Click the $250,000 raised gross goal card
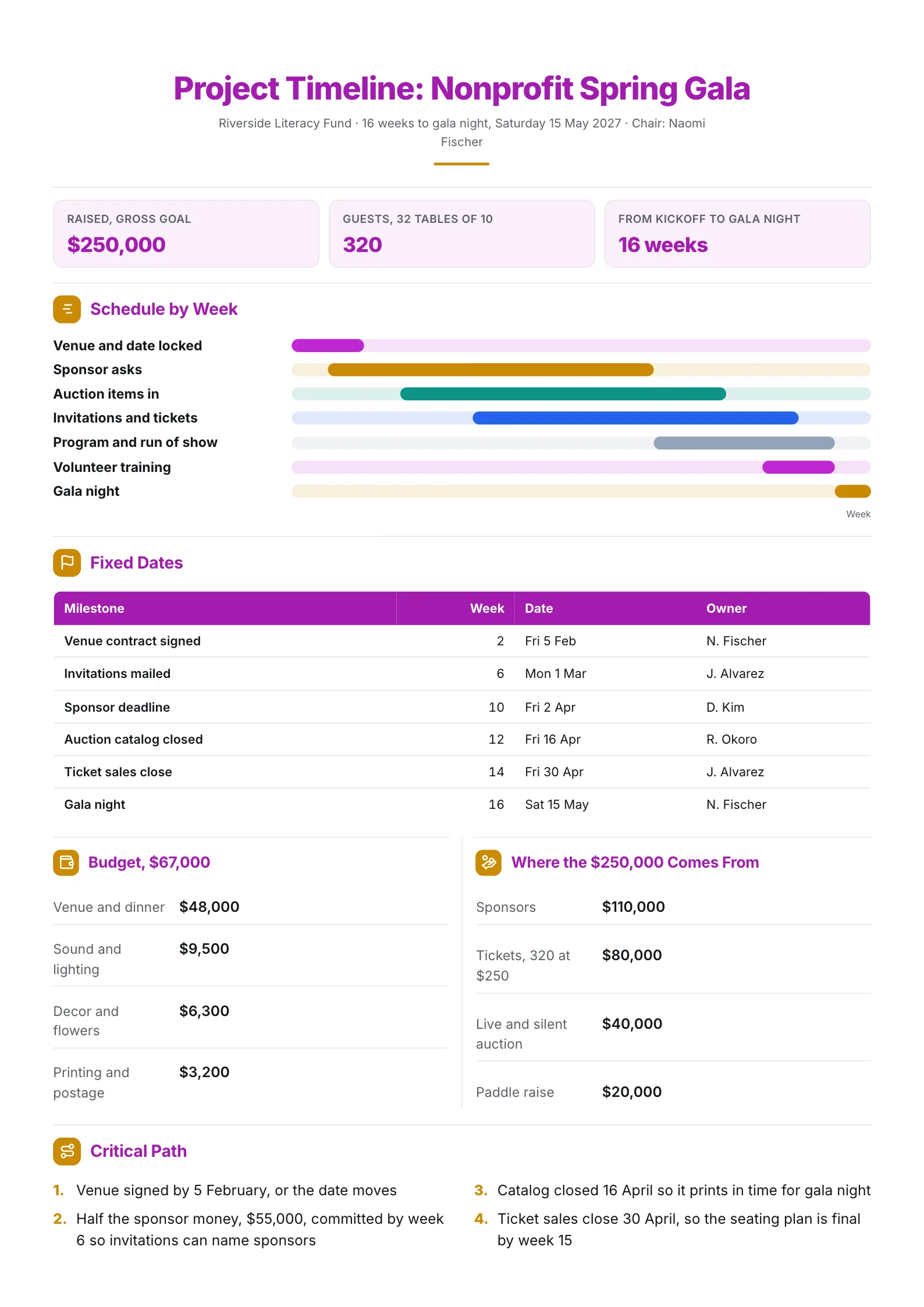The height and width of the screenshot is (1307, 924). click(x=186, y=234)
